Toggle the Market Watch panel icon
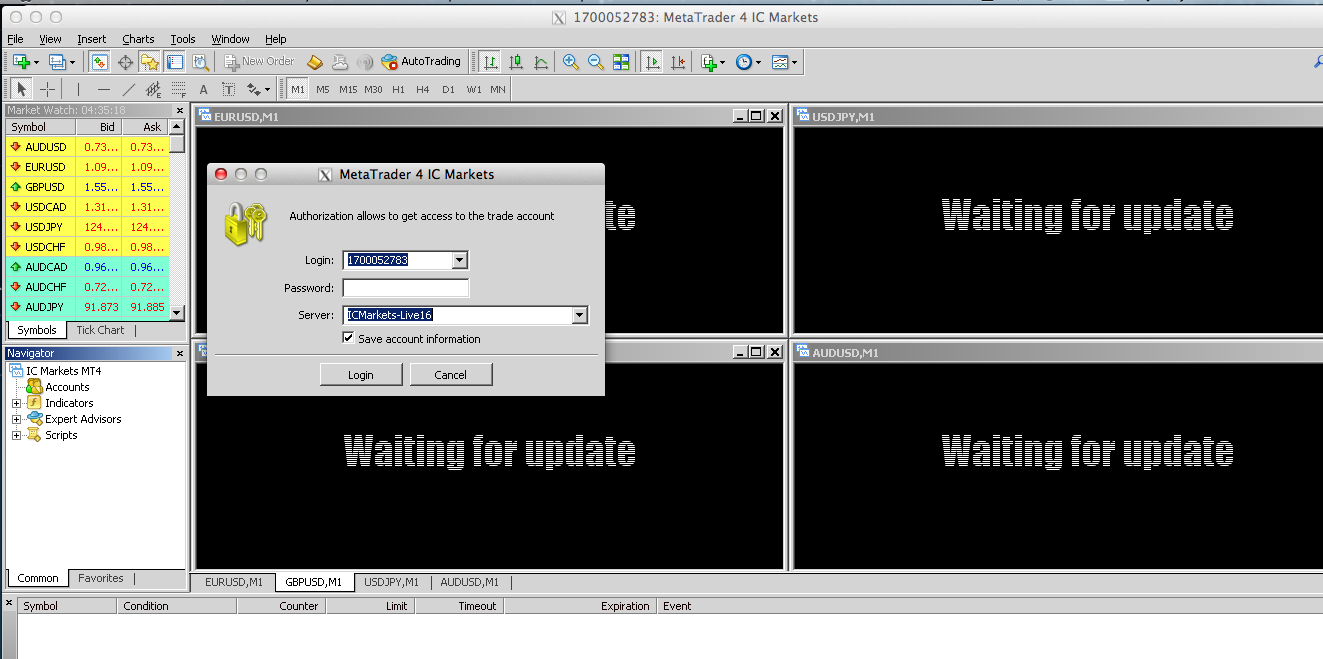The image size is (1323, 659). click(x=99, y=62)
